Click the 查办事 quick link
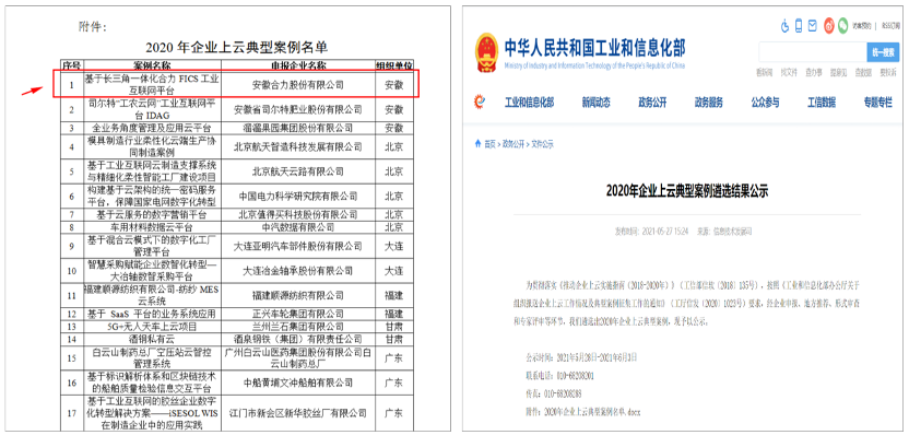The image size is (909, 437). pyautogui.click(x=813, y=72)
